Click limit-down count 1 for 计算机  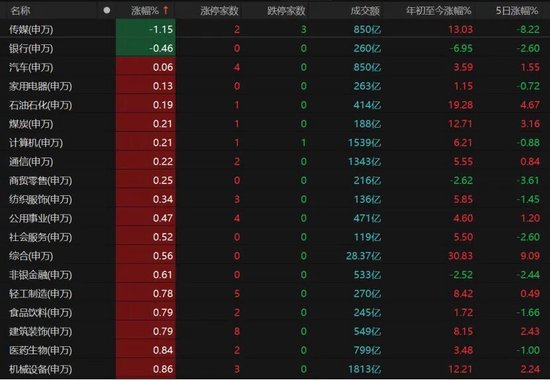pyautogui.click(x=303, y=143)
